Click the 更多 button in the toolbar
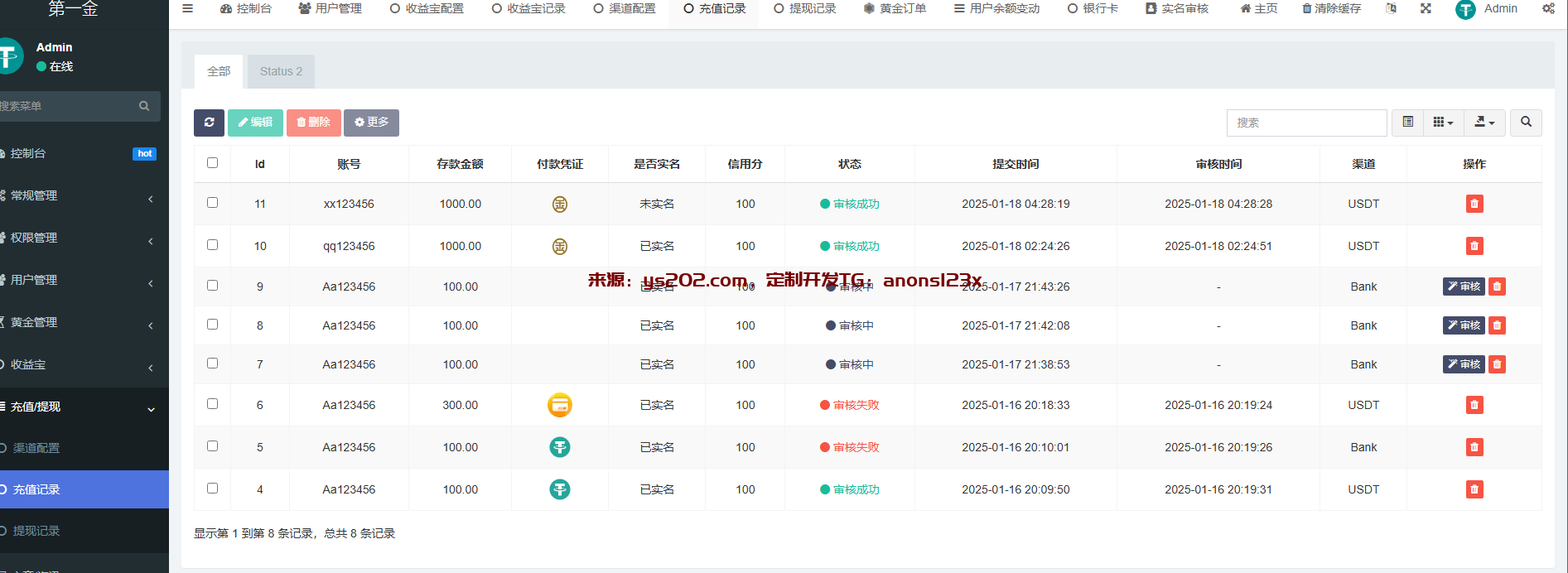Viewport: 1568px width, 573px height. [371, 123]
